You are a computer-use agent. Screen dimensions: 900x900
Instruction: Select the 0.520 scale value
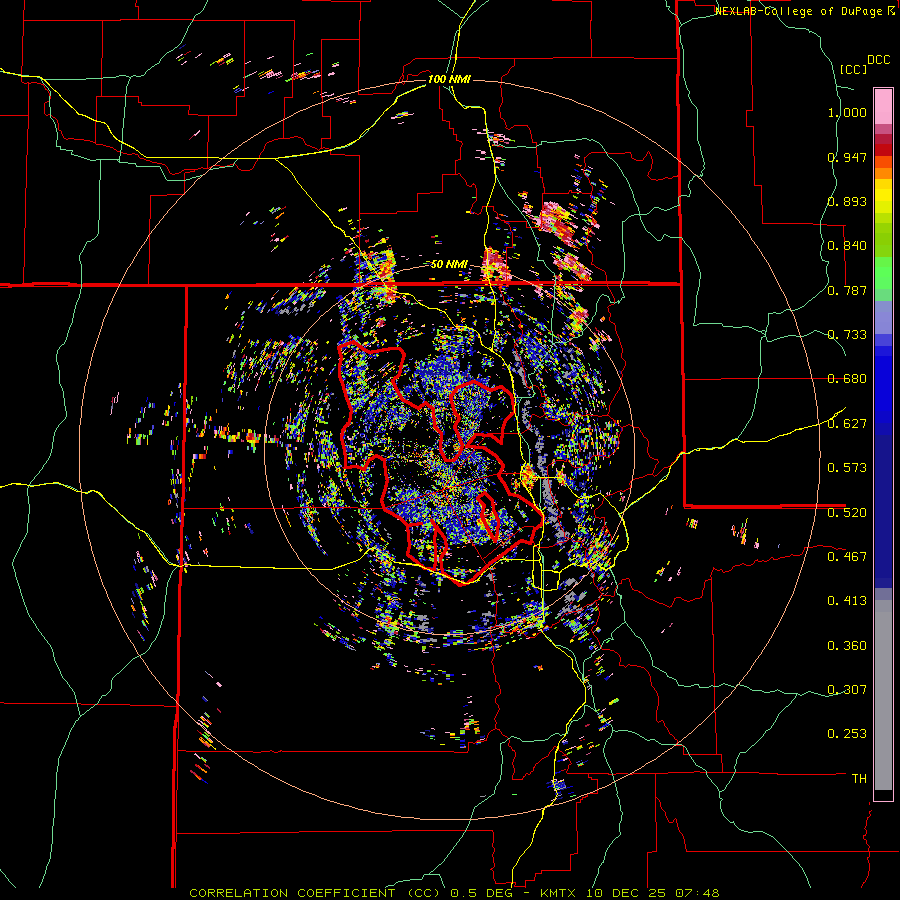[847, 513]
